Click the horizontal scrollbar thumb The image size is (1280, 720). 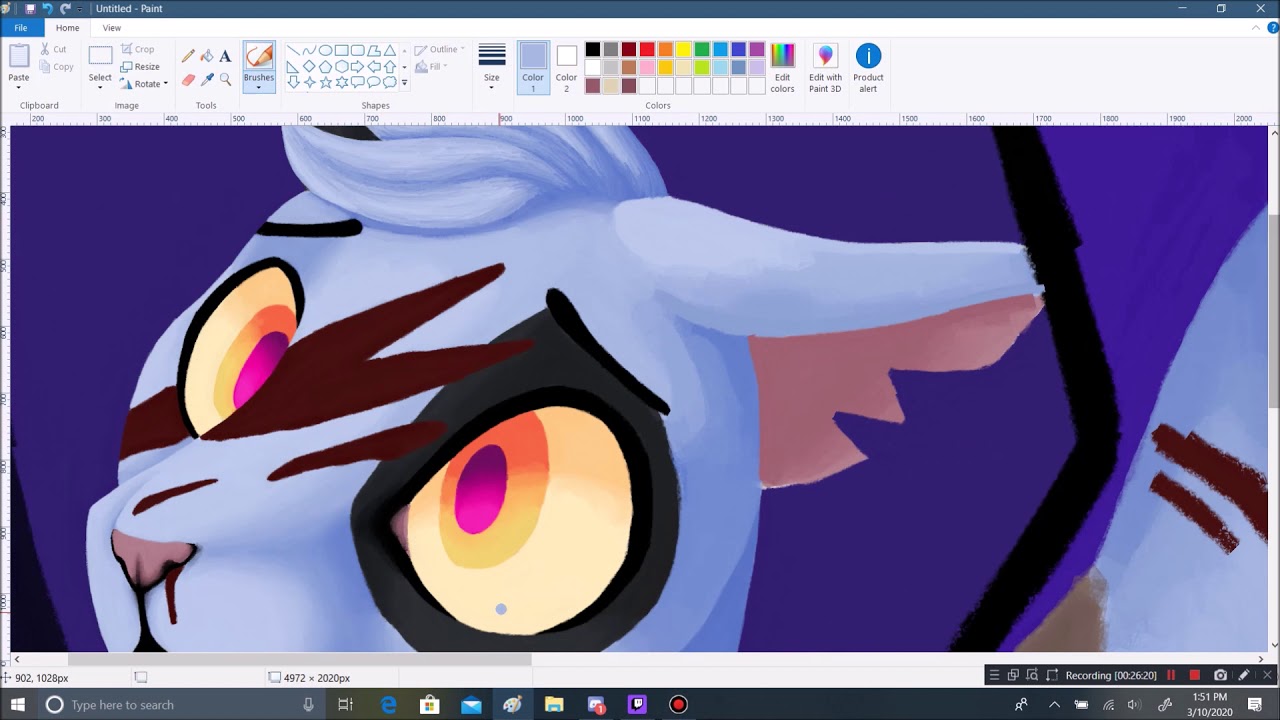click(x=299, y=659)
